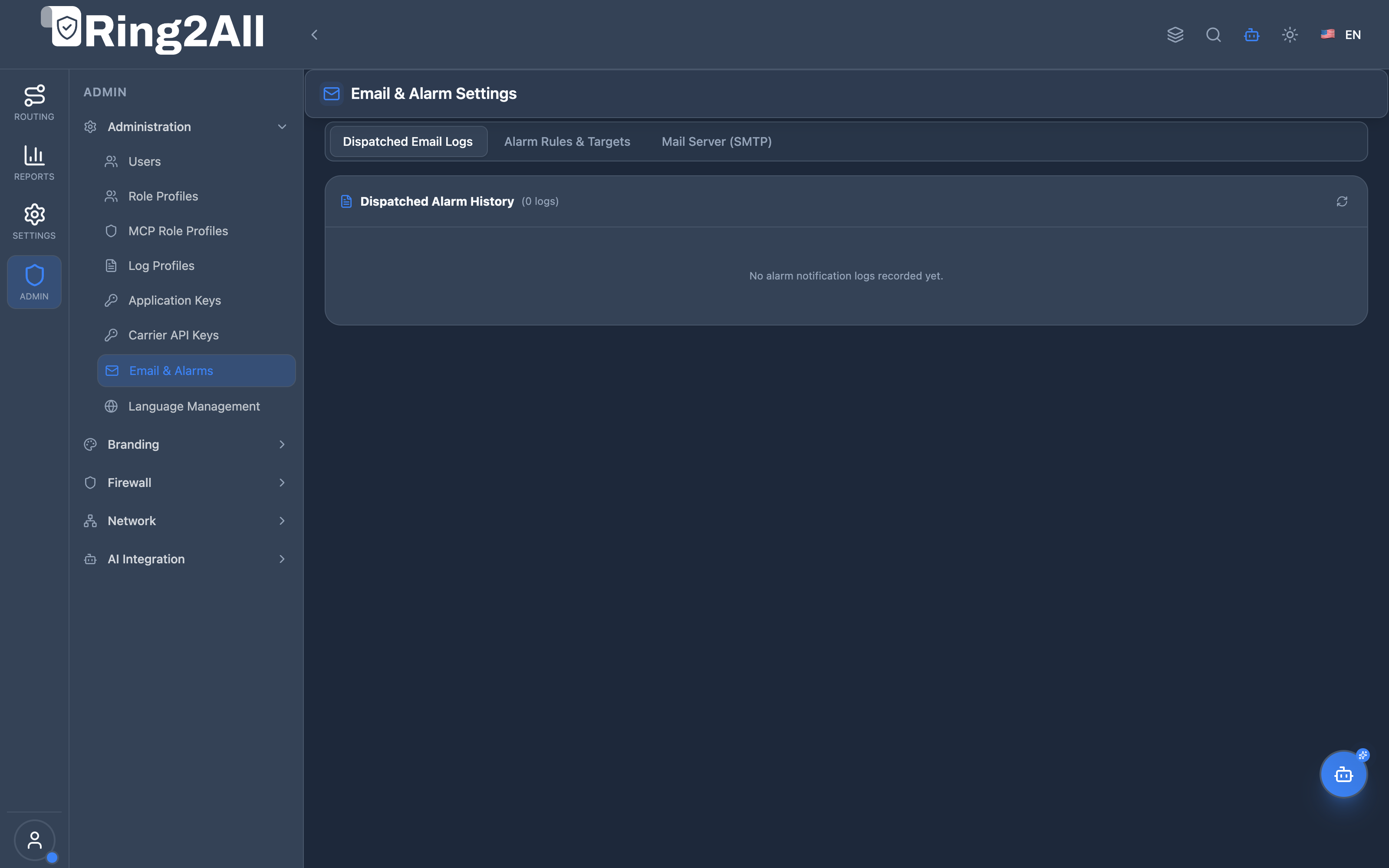Click the Users people icon
The width and height of the screenshot is (1389, 868).
coord(112,162)
